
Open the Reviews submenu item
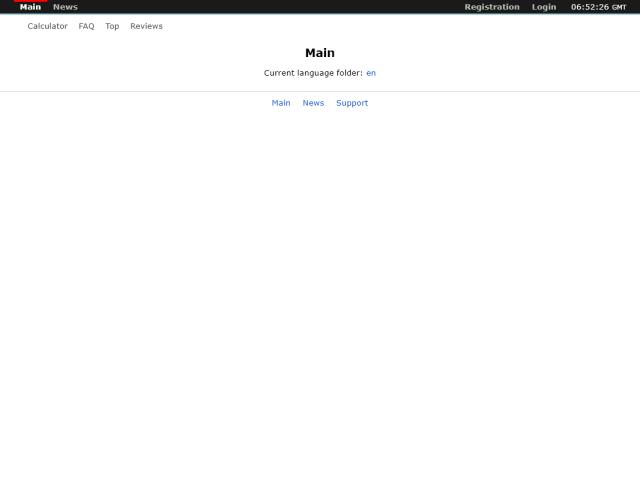[x=146, y=26]
